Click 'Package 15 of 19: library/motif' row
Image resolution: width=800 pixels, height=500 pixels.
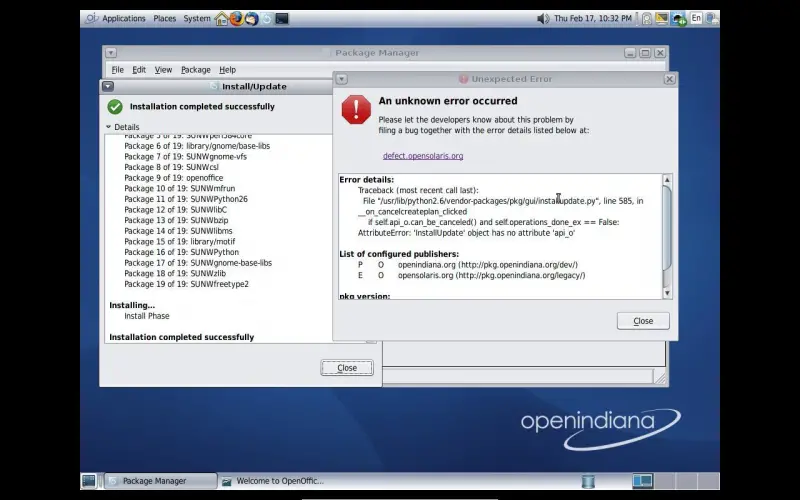(x=180, y=242)
